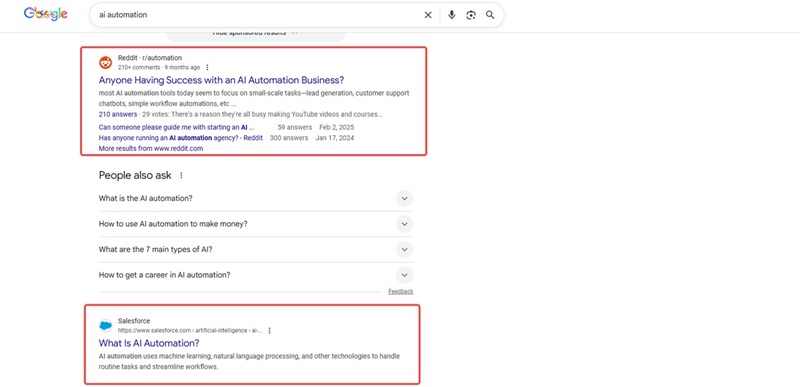Viewport: 800px width, 387px height.
Task: Open three-dot menu beside Salesforce URL
Action: point(269,330)
